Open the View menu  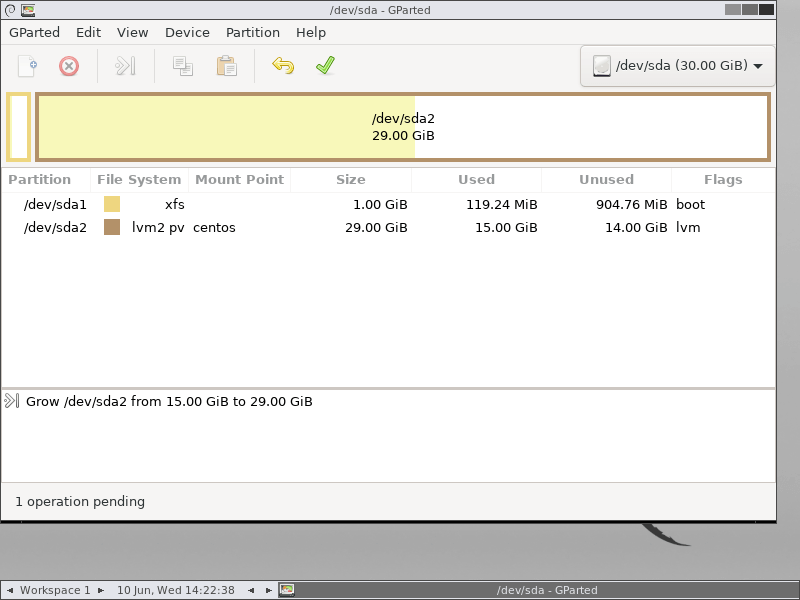tap(133, 32)
